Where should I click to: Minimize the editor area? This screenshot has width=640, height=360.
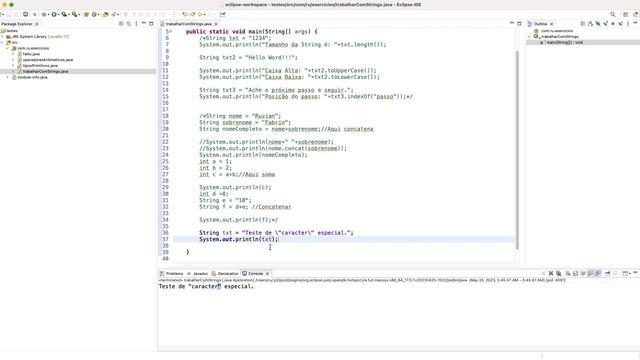[512, 23]
